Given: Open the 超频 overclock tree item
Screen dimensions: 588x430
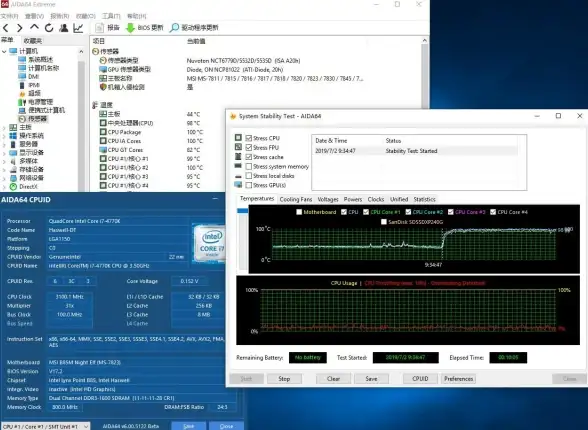Looking at the screenshot, I should 30,93.
